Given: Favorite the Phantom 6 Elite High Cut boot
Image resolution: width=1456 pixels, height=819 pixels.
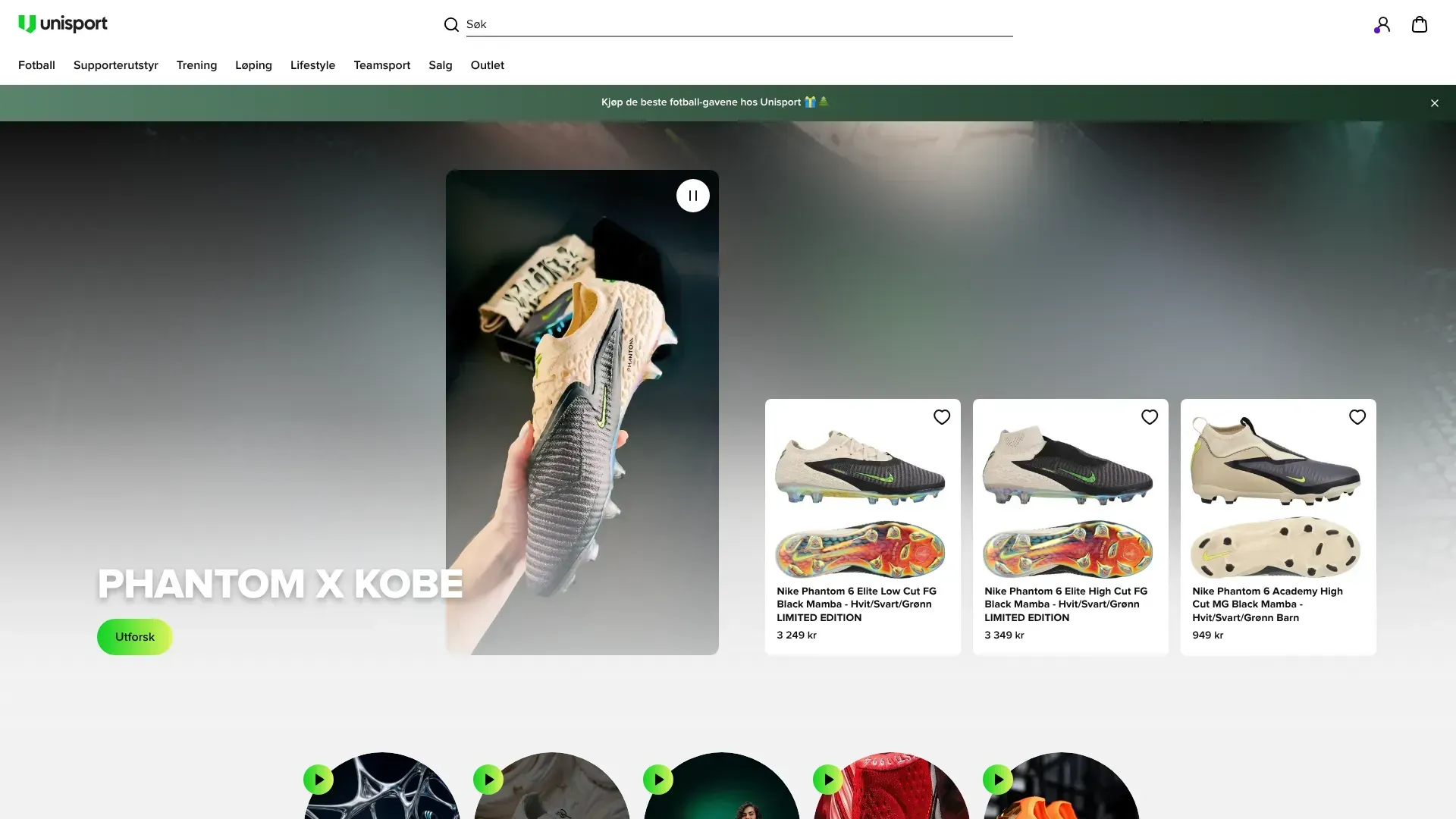Looking at the screenshot, I should [x=1149, y=417].
